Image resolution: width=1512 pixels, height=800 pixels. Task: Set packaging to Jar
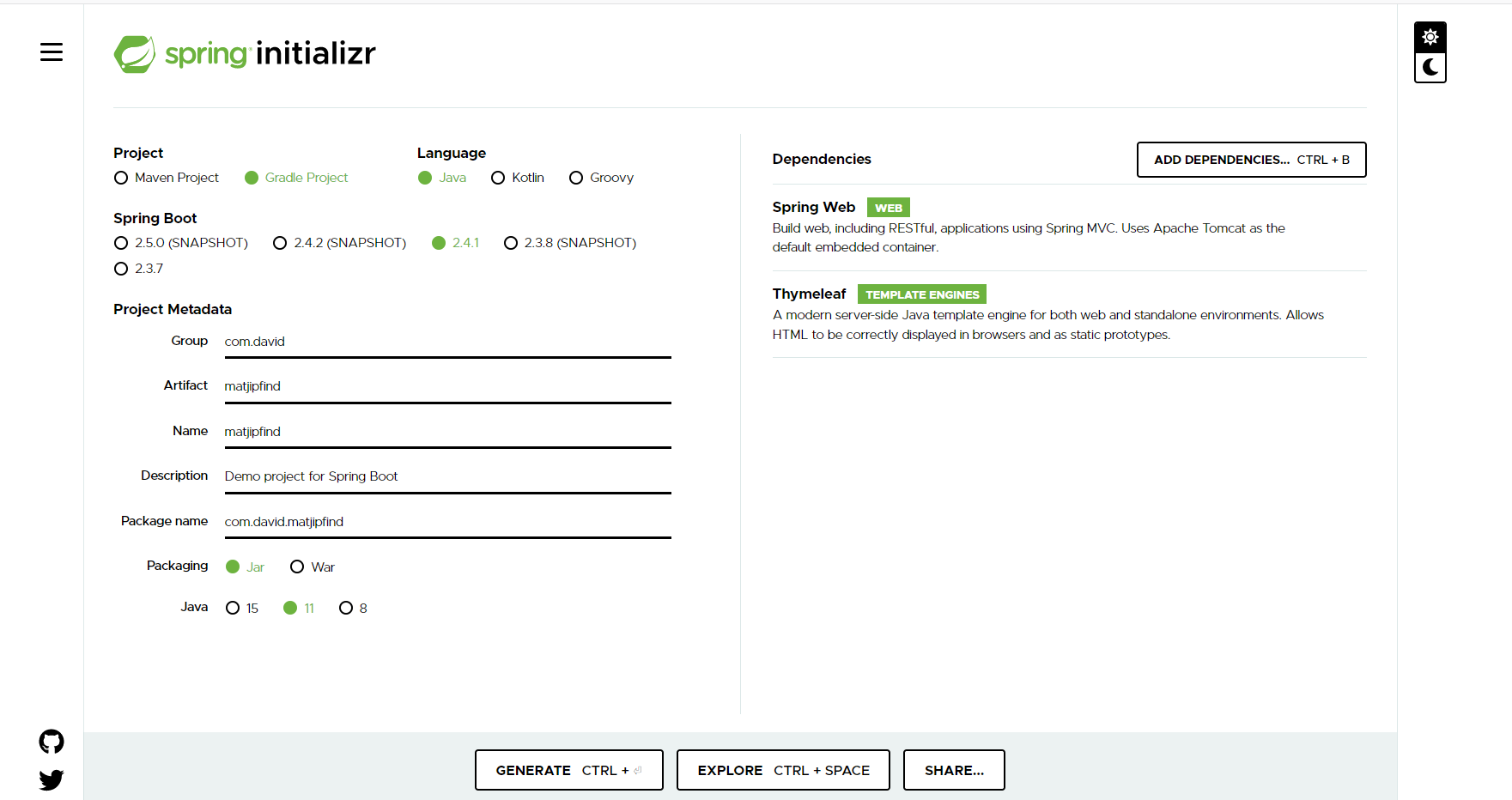click(245, 567)
